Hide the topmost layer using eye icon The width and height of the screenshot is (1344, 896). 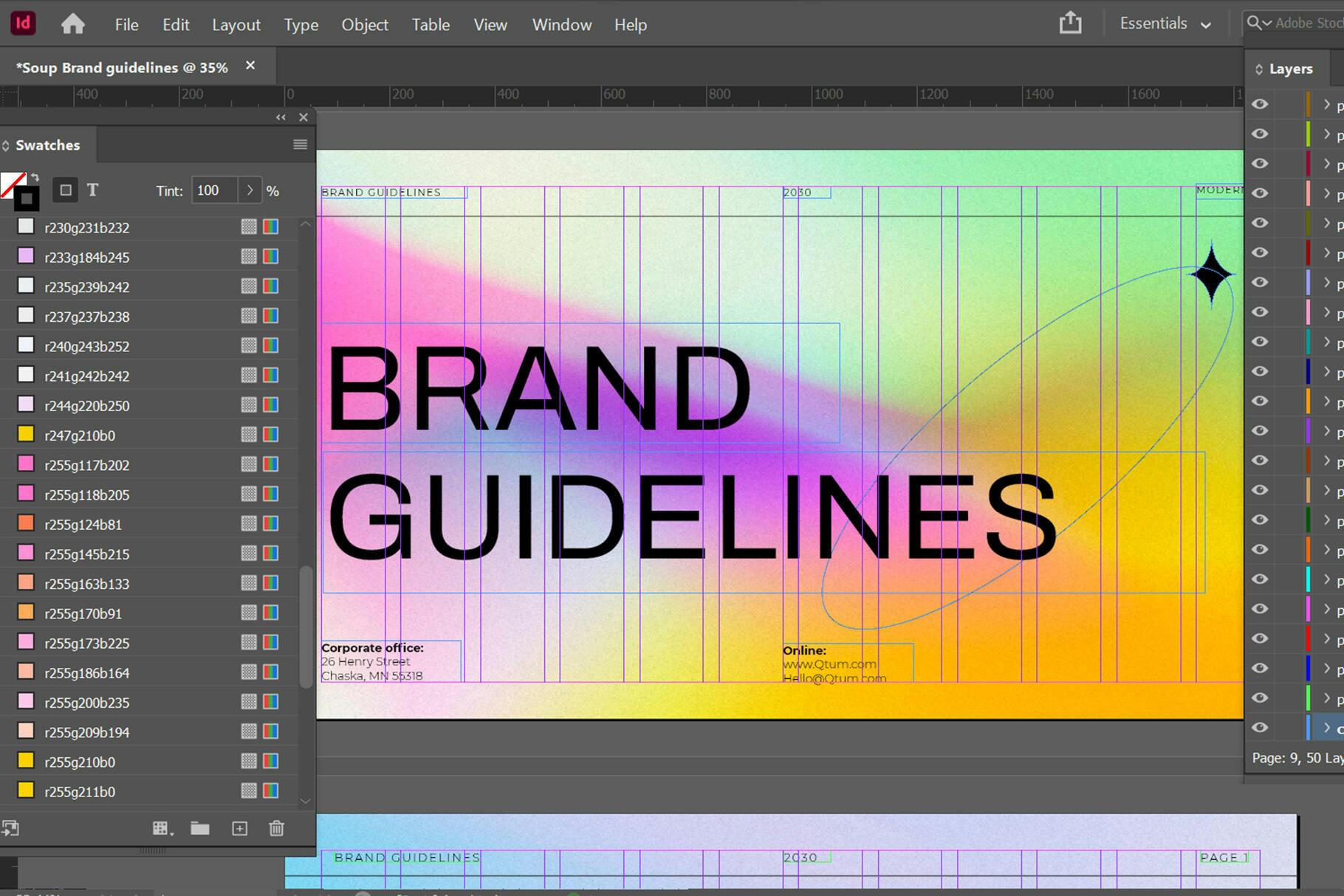coord(1260,104)
